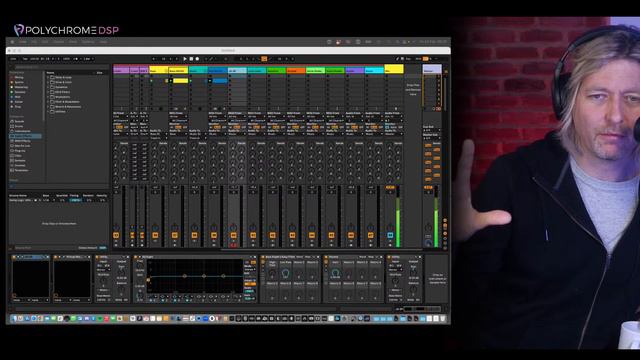Toggle the orange Loop switch in the control bar
This screenshot has width=640, height=360.
pos(264,59)
